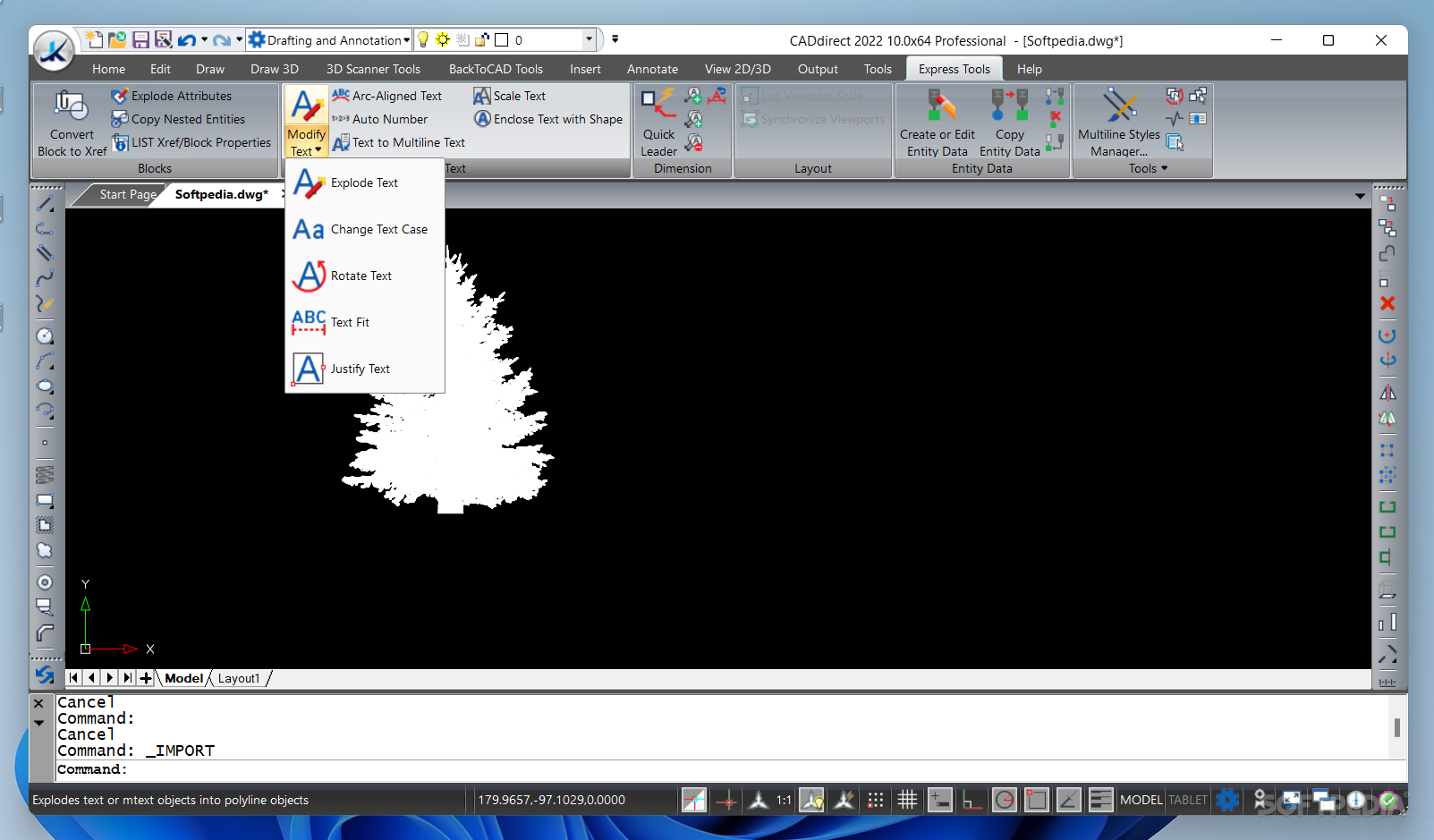
Task: Click the Quick Leader tool
Action: [x=658, y=123]
